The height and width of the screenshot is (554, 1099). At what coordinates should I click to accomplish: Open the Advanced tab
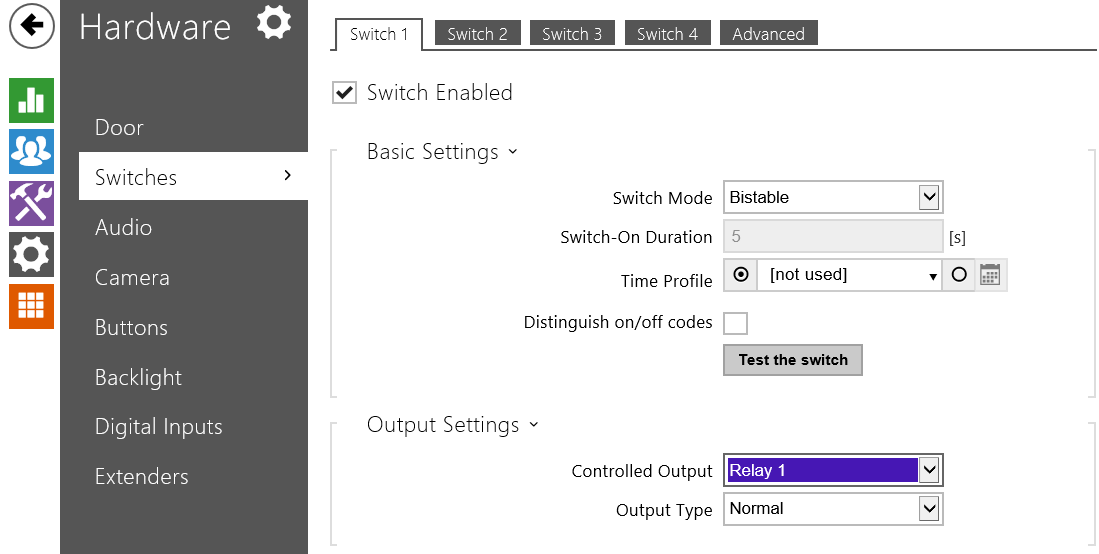click(768, 34)
